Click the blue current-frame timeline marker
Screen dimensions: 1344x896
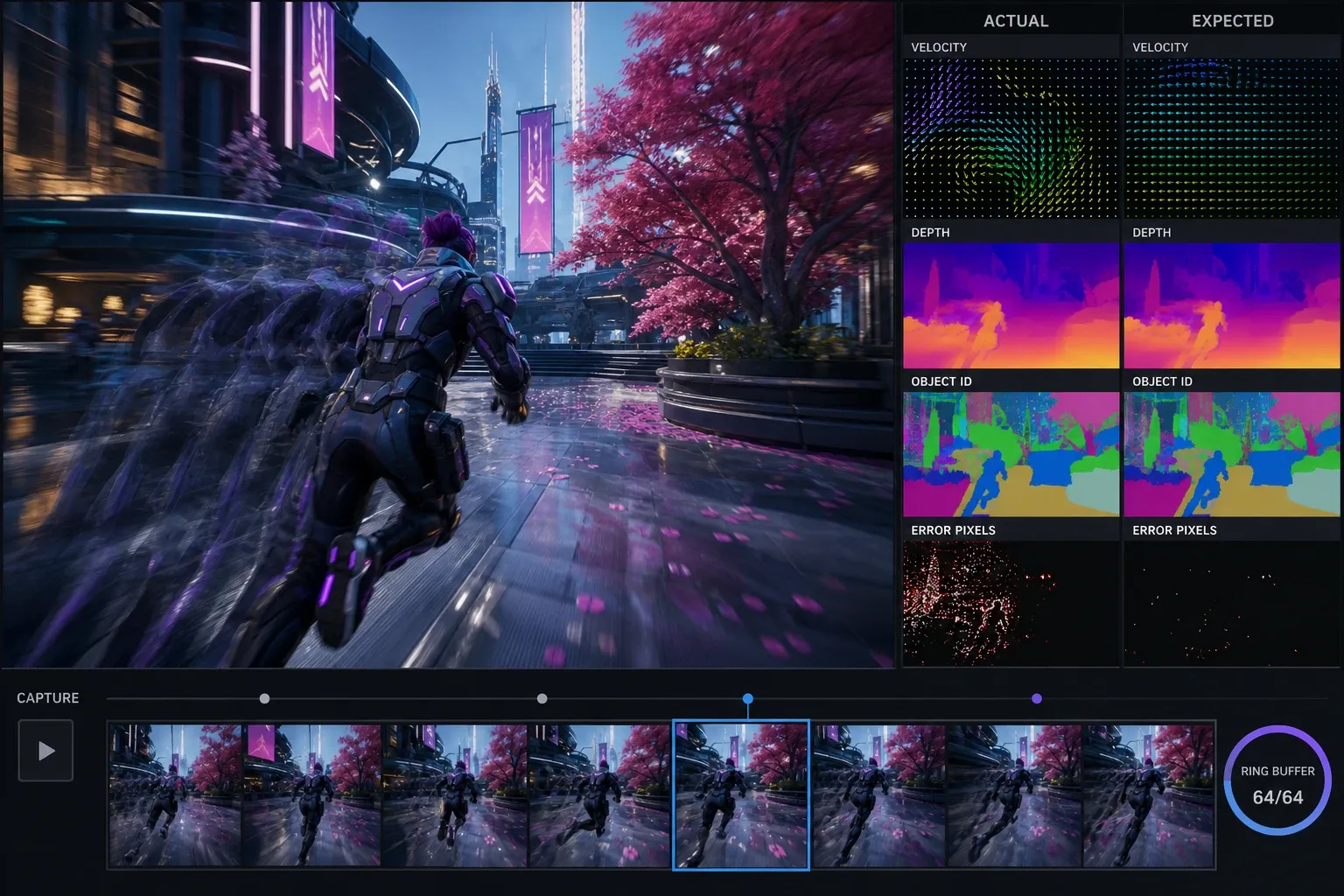click(747, 698)
